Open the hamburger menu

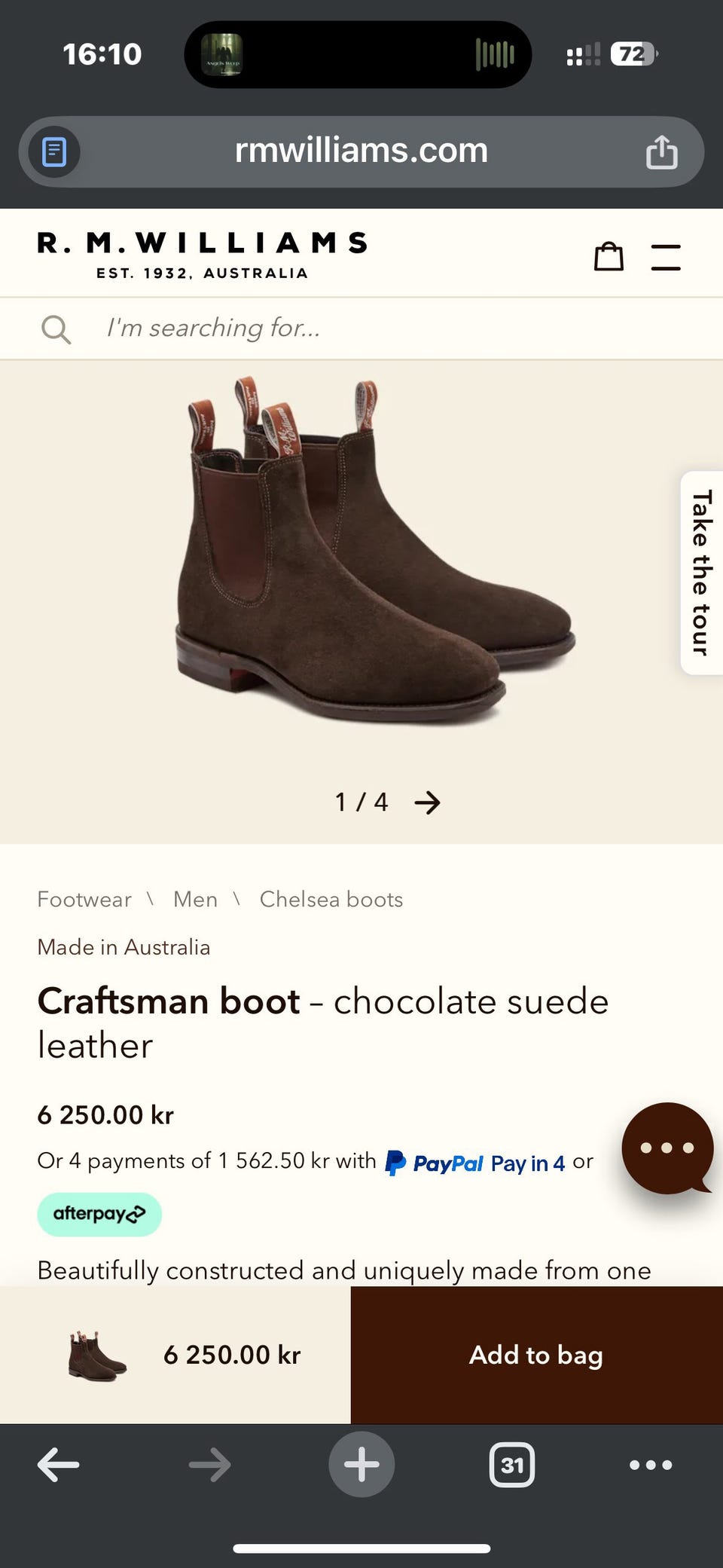[666, 257]
